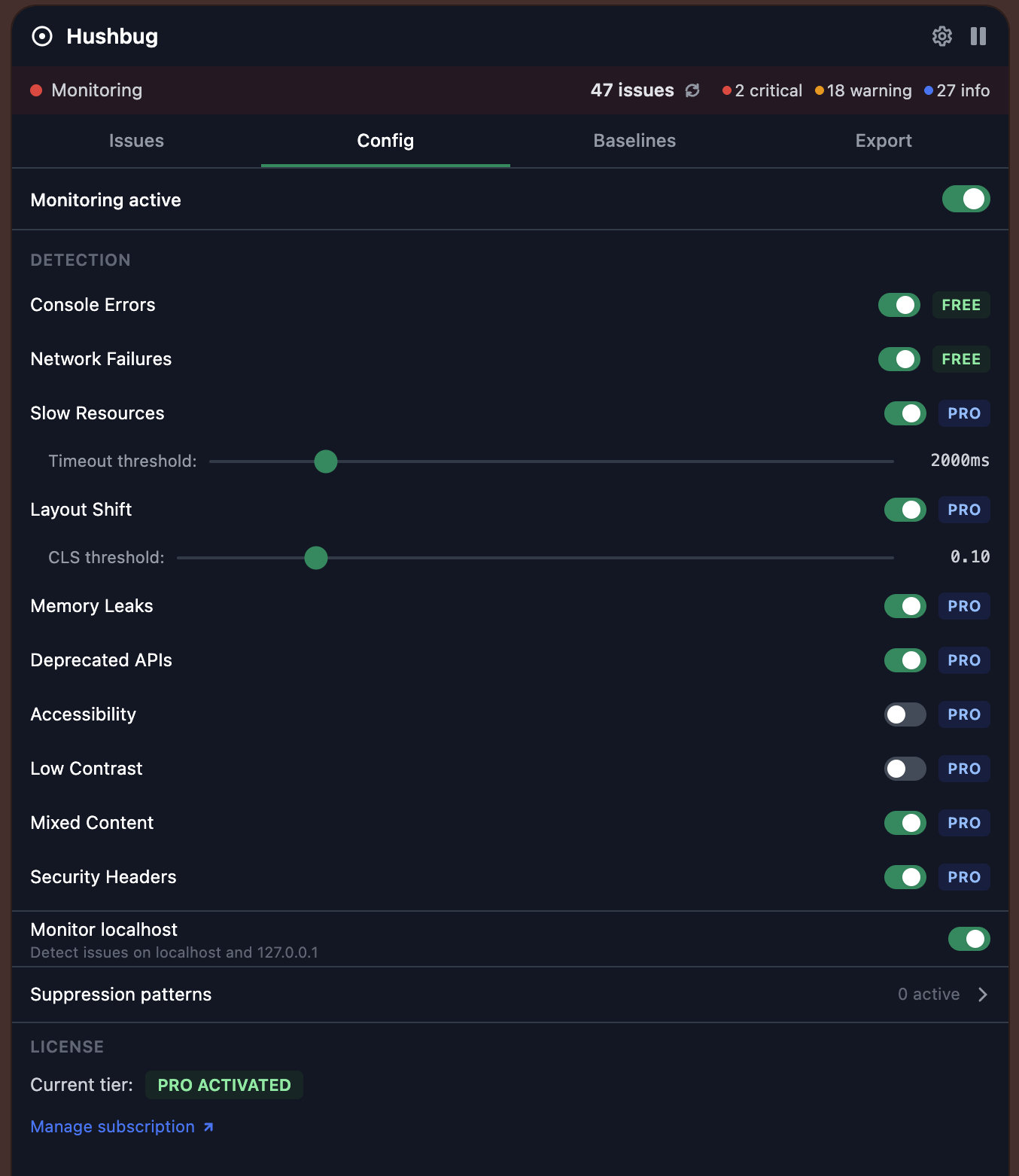1019x1176 pixels.
Task: Switch to the Export tab
Action: click(x=883, y=141)
